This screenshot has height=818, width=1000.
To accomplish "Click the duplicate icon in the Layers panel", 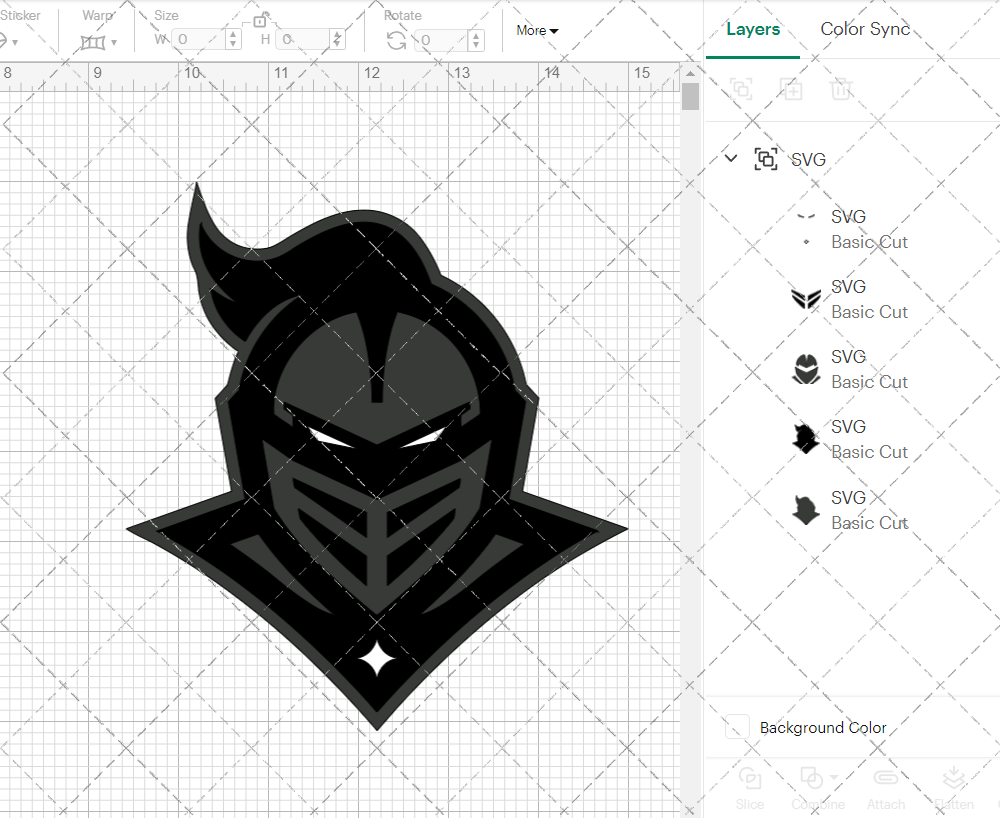I will (x=791, y=89).
